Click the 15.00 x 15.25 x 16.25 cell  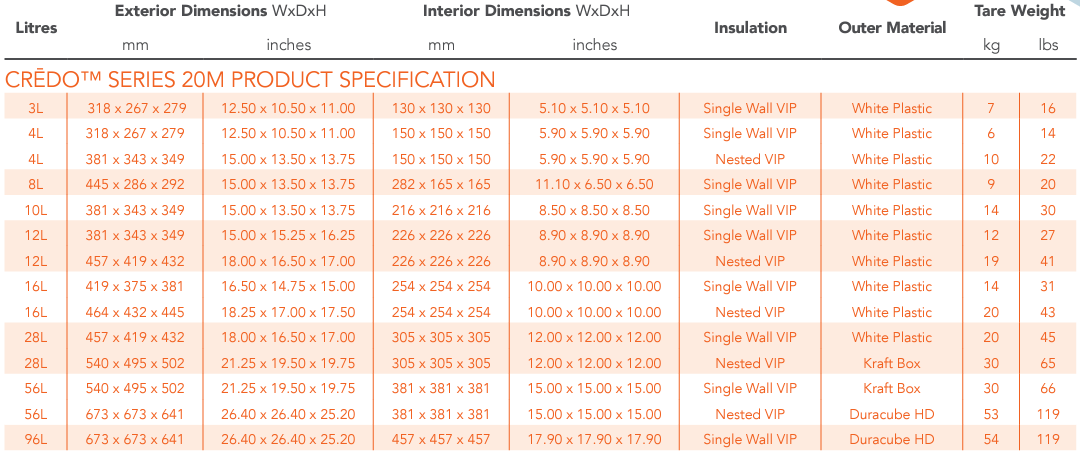[x=288, y=235]
